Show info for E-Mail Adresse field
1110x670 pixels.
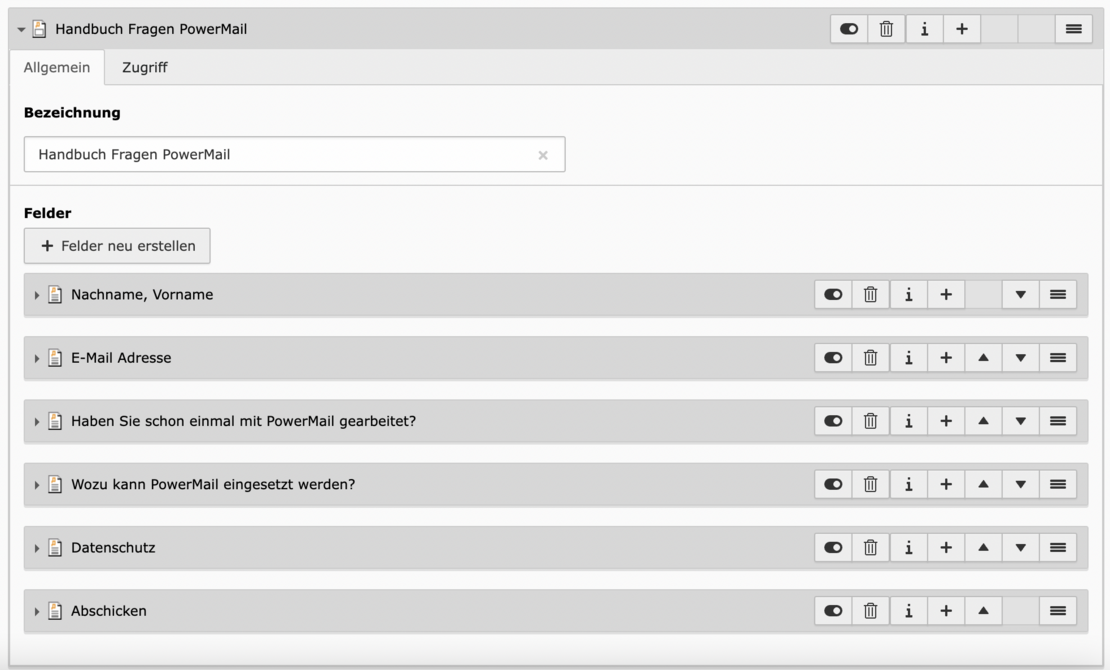pyautogui.click(x=908, y=358)
